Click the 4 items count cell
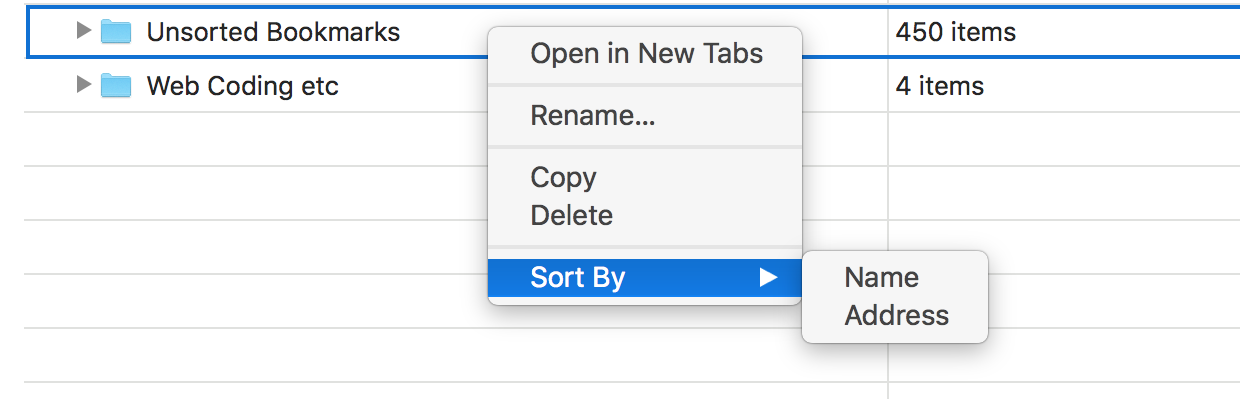Screen dimensions: 1240x399 pos(1064,86)
